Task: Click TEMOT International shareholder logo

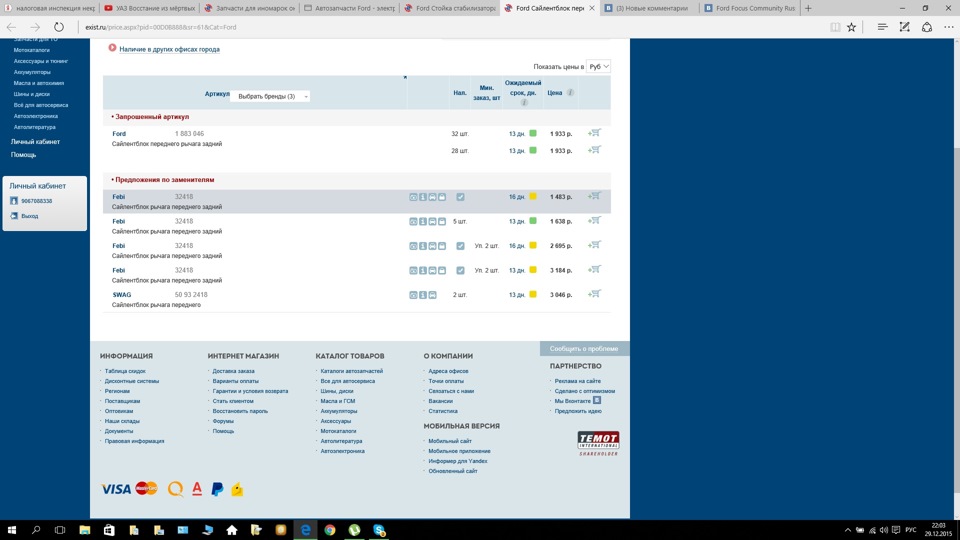Action: click(598, 443)
